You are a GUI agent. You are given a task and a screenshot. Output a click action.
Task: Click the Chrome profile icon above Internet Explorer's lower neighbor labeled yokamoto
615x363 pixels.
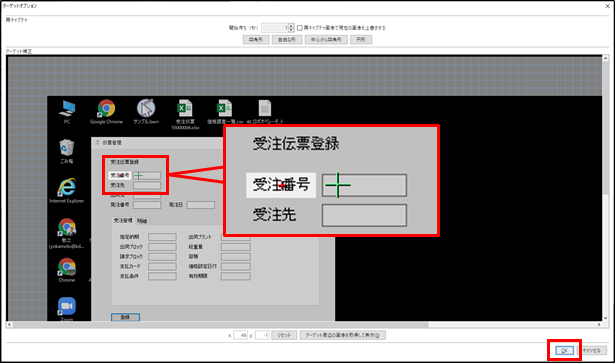coord(67,227)
